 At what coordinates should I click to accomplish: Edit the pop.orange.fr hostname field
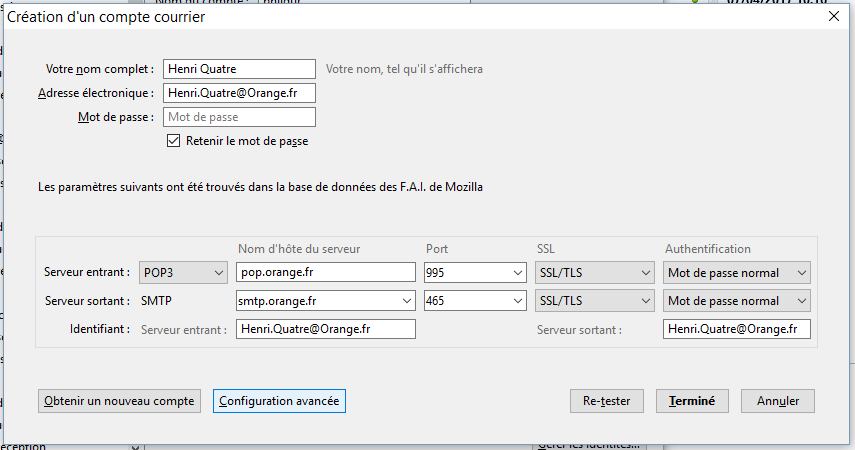tap(325, 272)
